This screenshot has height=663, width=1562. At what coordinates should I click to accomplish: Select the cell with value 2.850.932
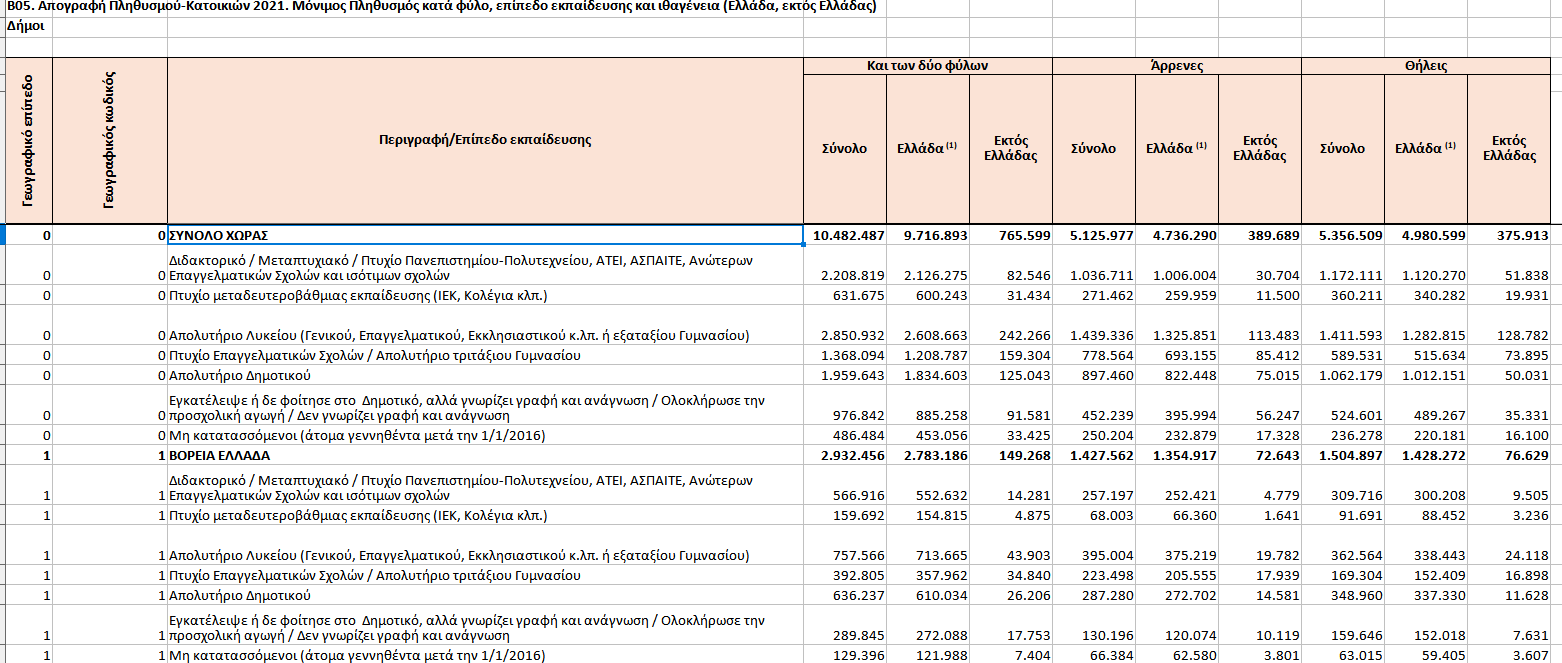click(845, 335)
